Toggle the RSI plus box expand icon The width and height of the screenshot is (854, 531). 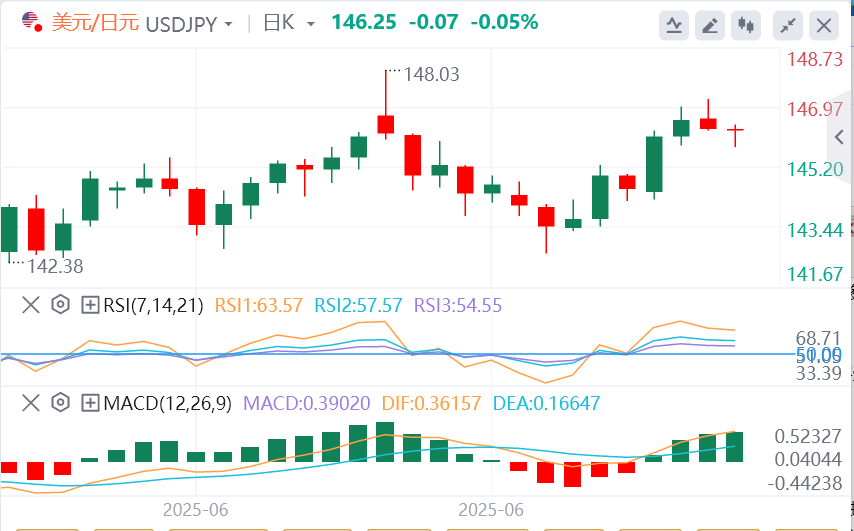(90, 305)
